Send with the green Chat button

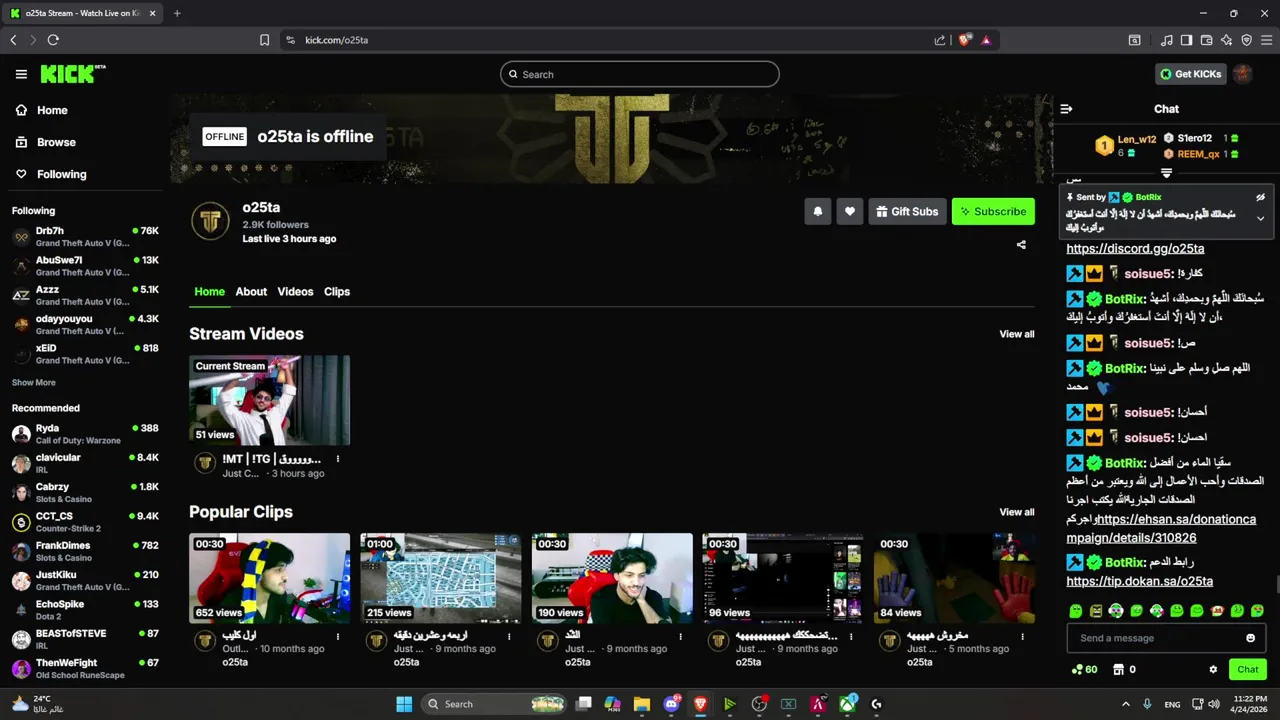click(1248, 670)
